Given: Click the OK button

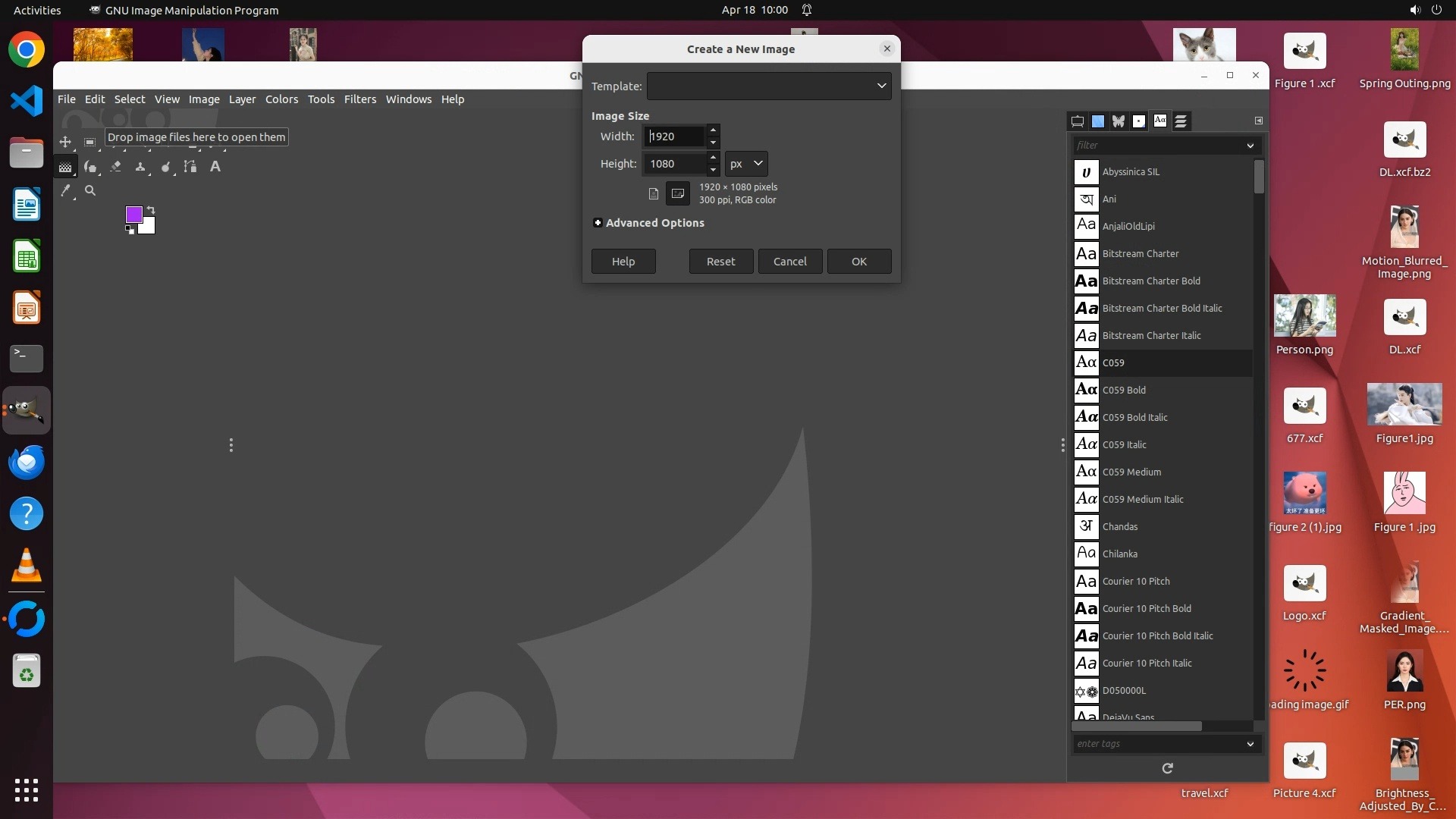Looking at the screenshot, I should [x=858, y=261].
